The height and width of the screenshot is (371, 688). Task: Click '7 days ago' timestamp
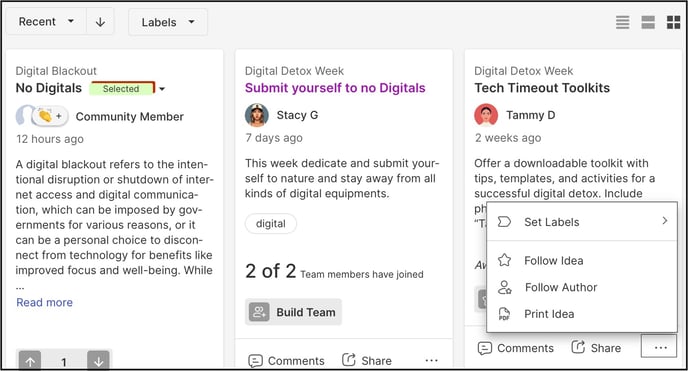pos(274,138)
